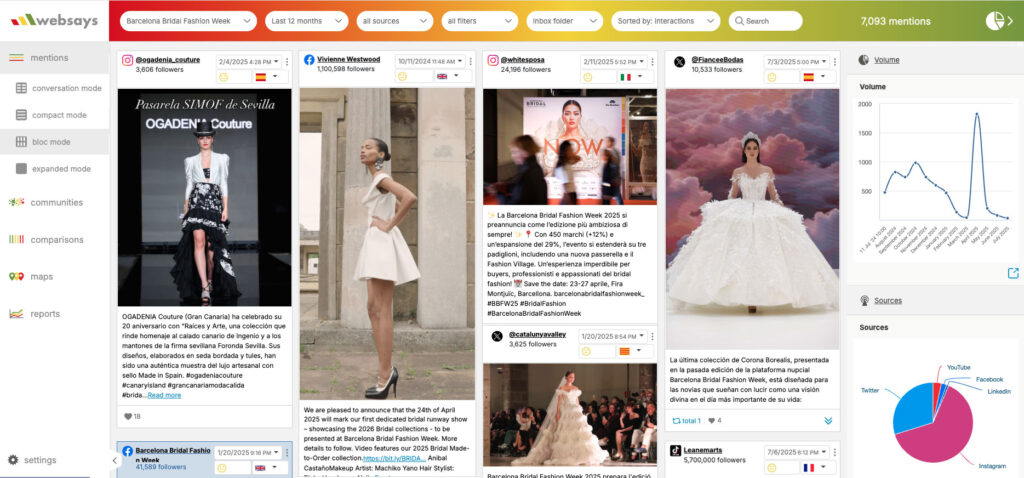The width and height of the screenshot is (1024, 478).
Task: Open Italy flag language dropdown on @whitesposa
Action: click(x=635, y=77)
